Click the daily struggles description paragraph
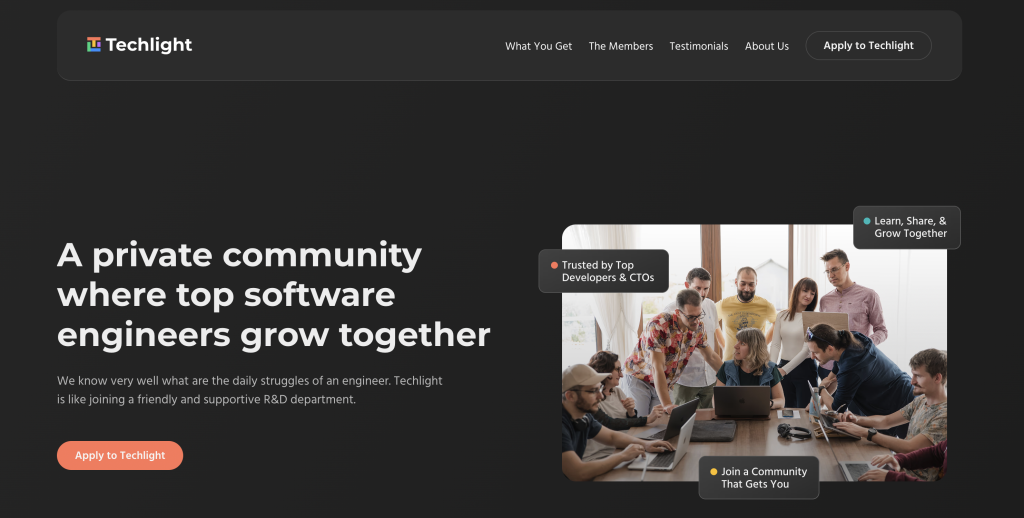This screenshot has width=1024, height=518. 249,390
